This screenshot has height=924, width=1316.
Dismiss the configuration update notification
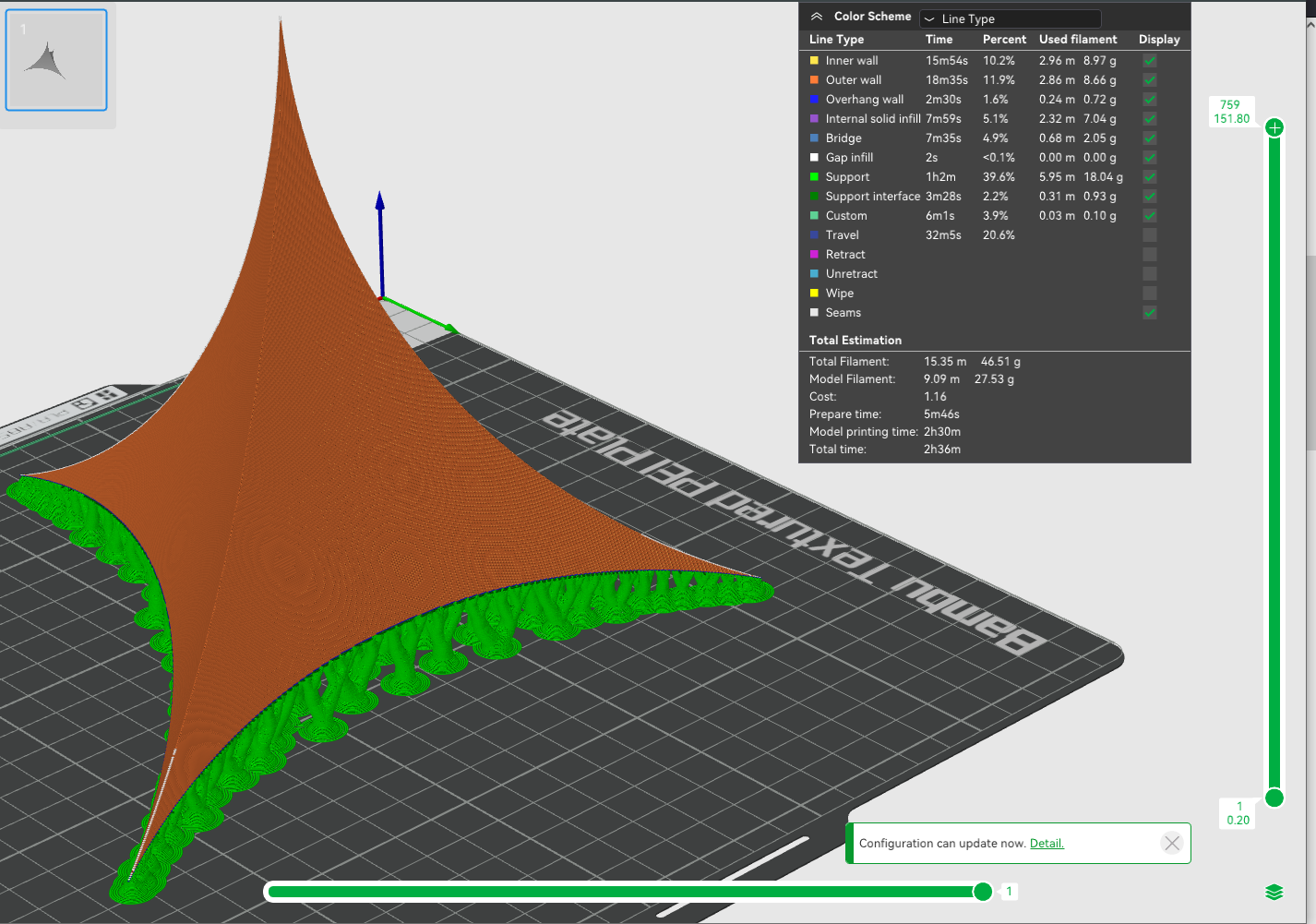point(1172,843)
